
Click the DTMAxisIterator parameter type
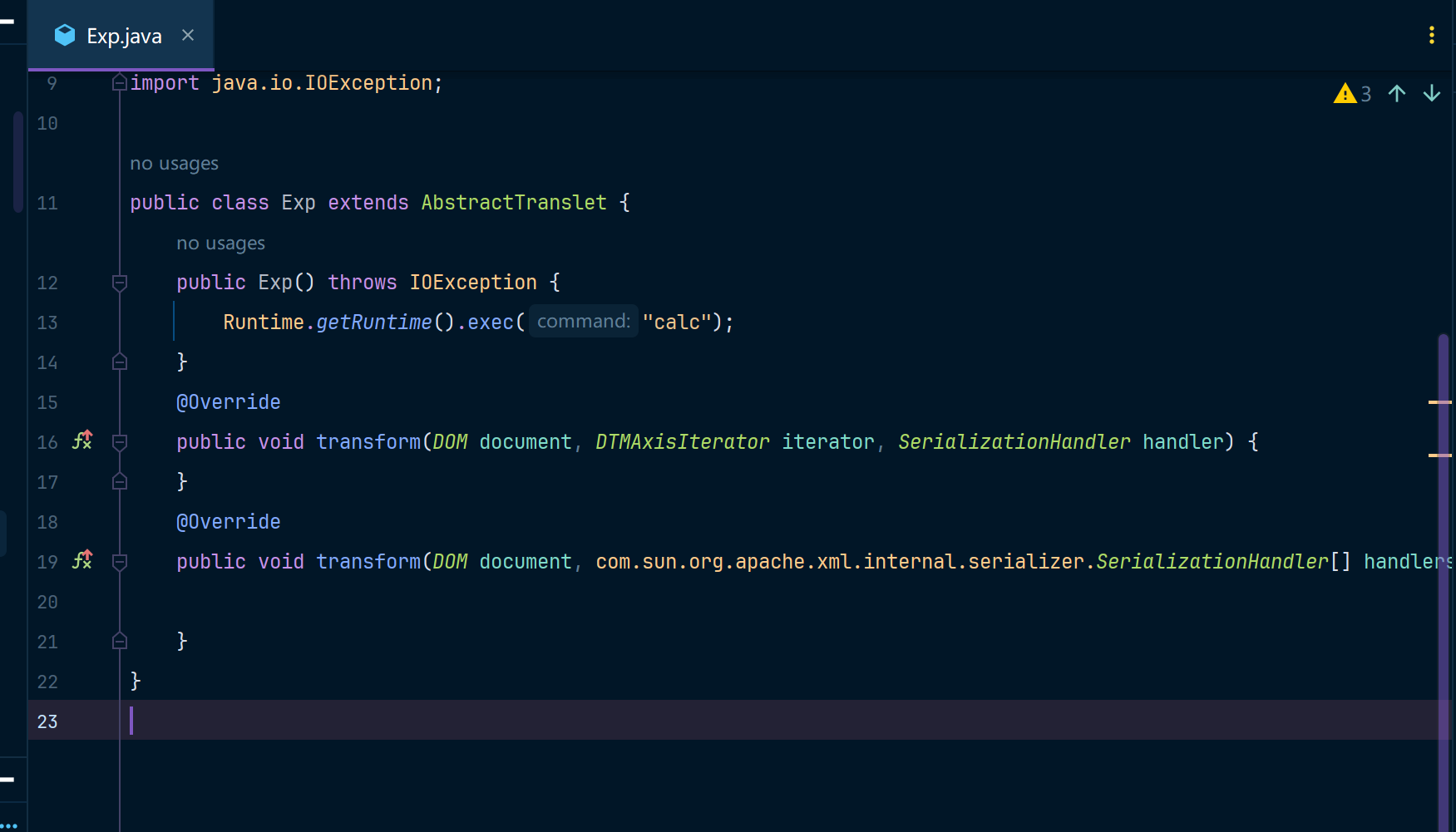pyautogui.click(x=683, y=442)
